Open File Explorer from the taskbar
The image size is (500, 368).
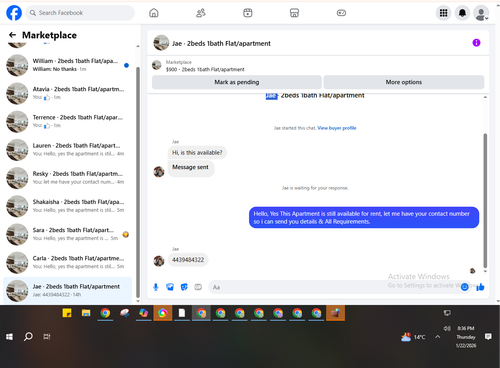coord(86,313)
